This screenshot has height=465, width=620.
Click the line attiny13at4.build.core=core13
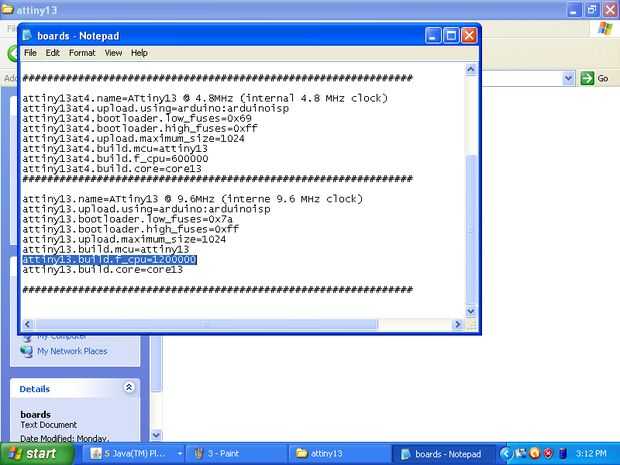tap(112, 168)
